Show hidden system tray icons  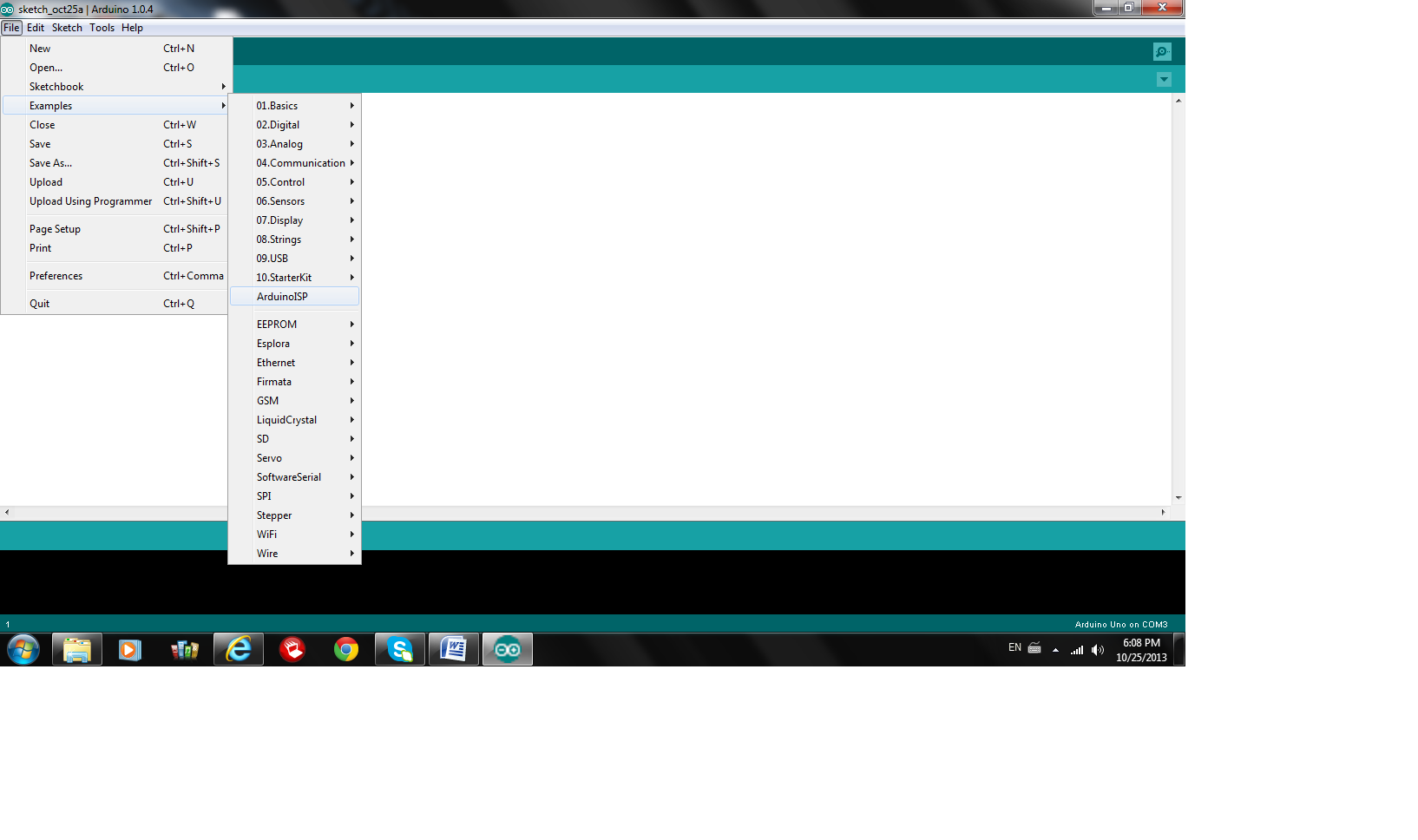coord(1055,649)
